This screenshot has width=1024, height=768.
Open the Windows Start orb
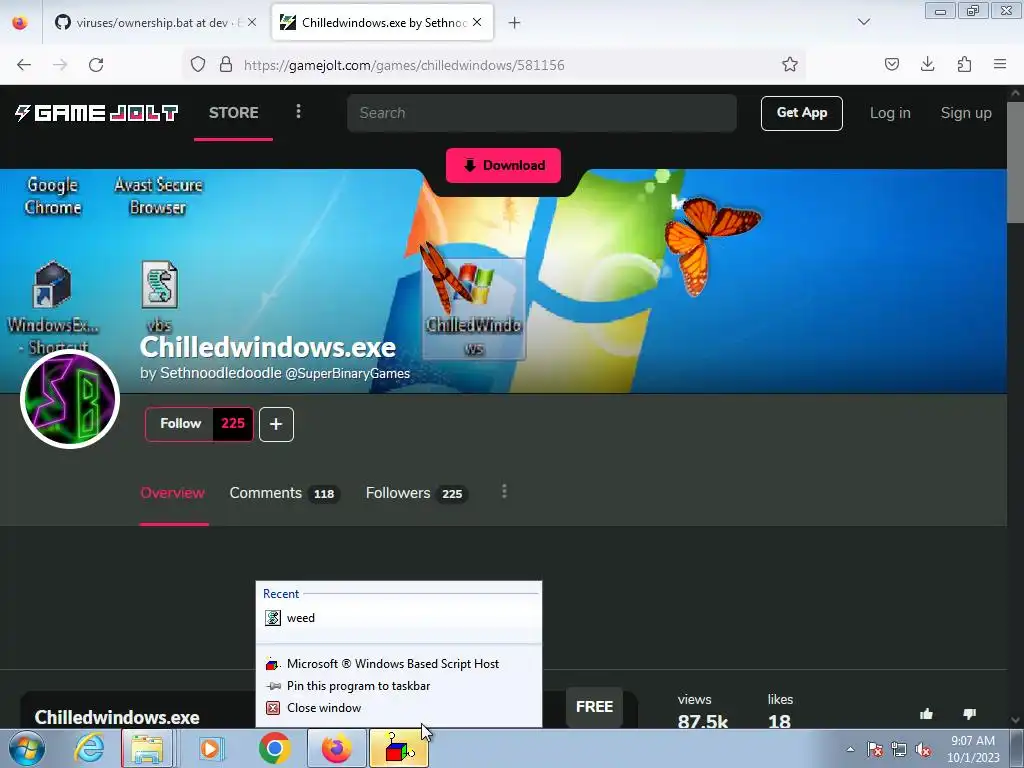[x=27, y=748]
